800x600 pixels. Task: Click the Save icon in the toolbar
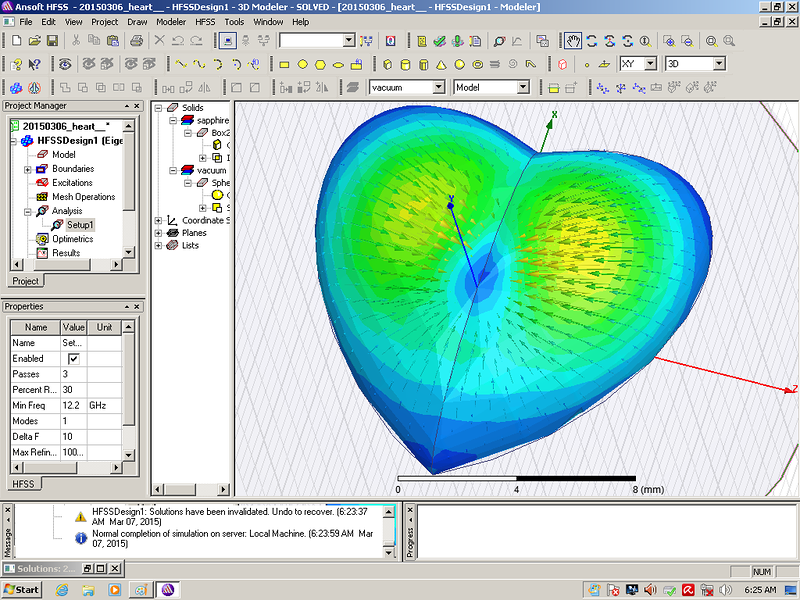click(52, 41)
